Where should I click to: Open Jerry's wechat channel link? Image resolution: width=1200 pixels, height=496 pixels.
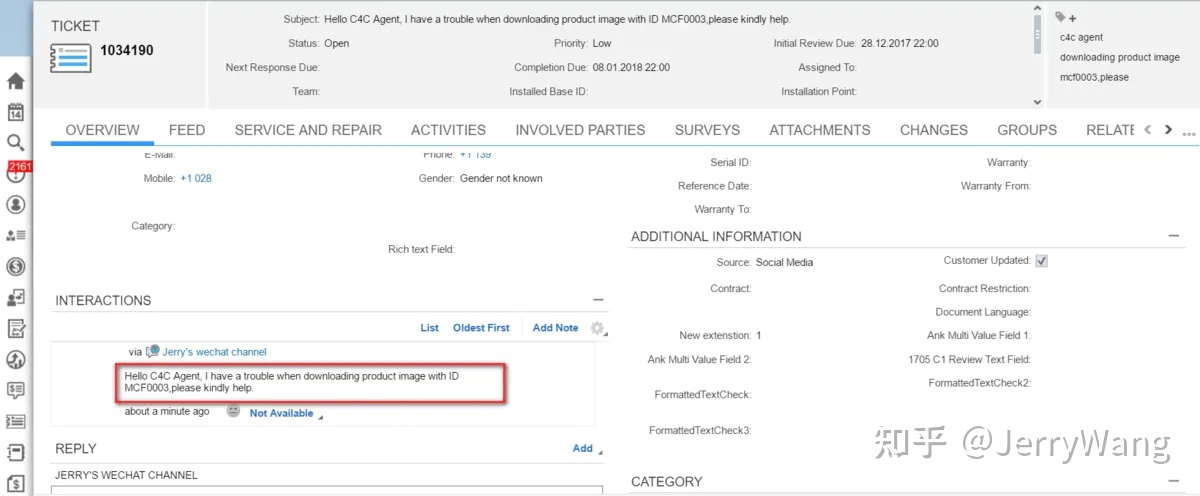(x=214, y=352)
